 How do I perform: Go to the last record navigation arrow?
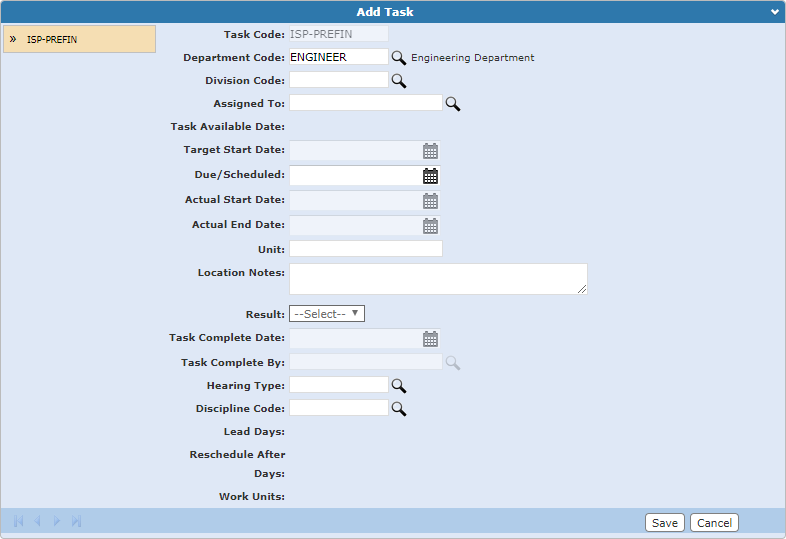click(x=77, y=522)
